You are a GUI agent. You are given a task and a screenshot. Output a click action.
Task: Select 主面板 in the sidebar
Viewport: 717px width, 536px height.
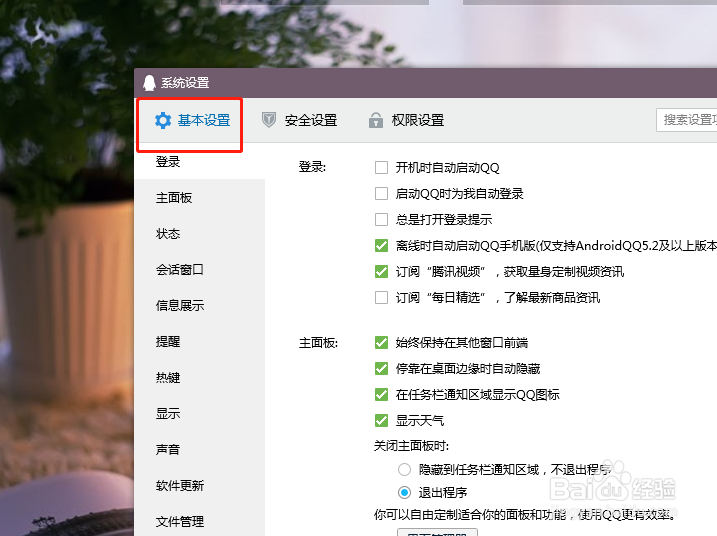pos(174,198)
